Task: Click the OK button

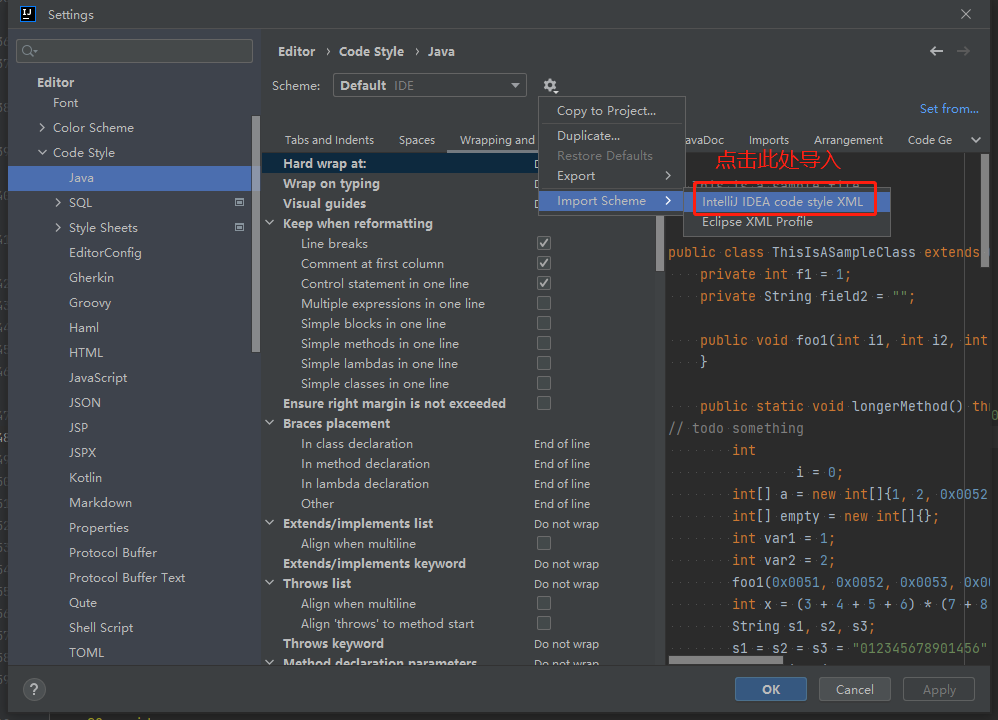Action: pyautogui.click(x=771, y=689)
